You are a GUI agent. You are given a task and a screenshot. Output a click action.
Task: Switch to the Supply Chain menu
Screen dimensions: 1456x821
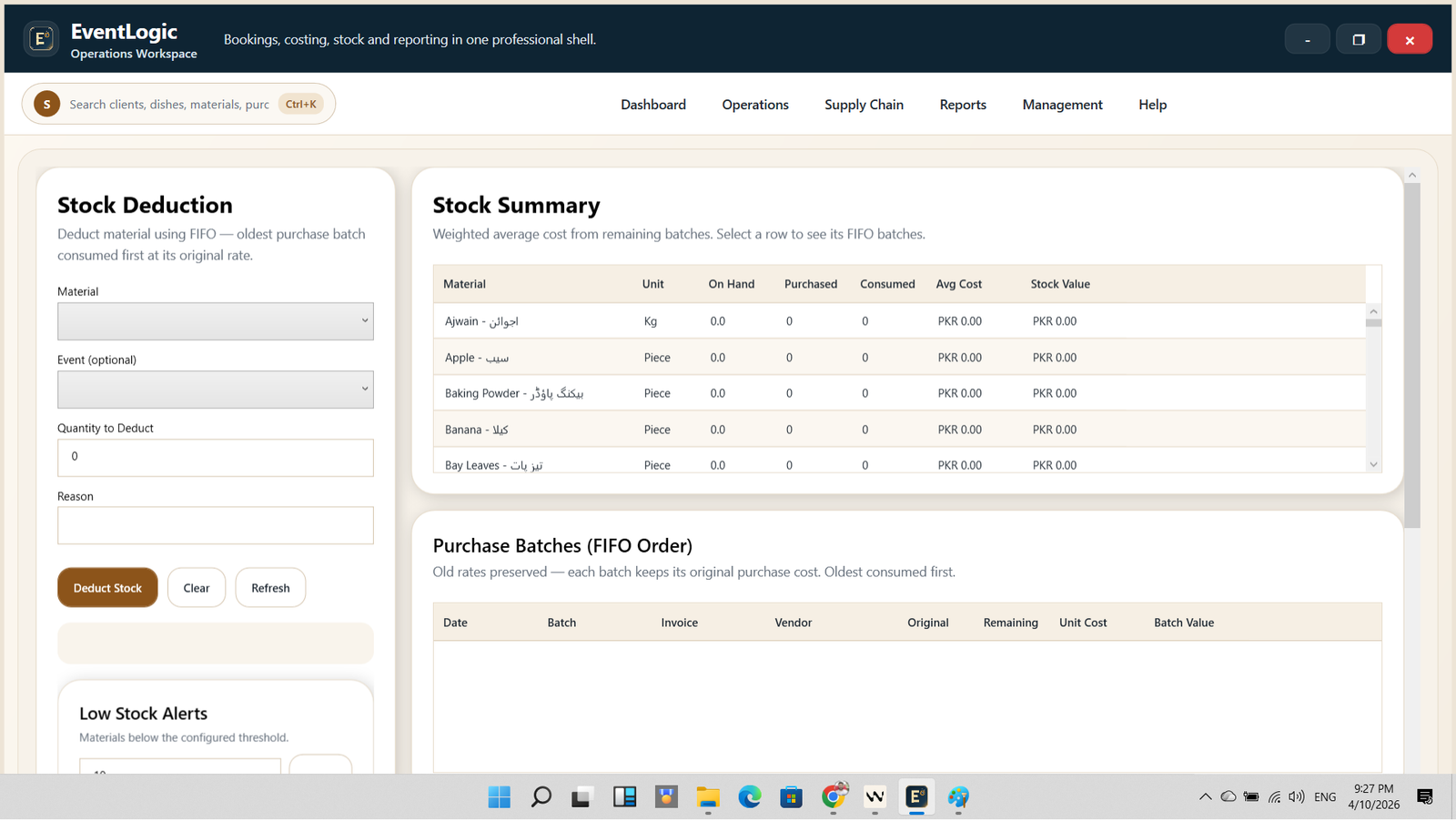pos(864,104)
